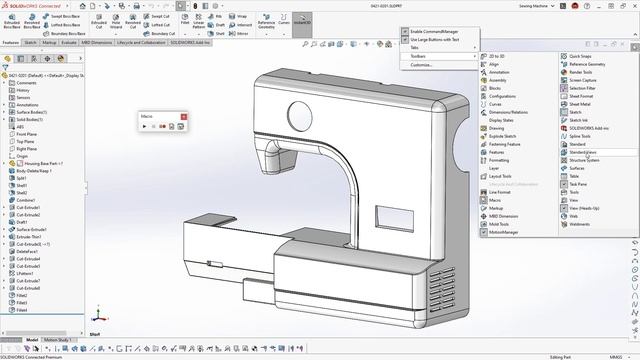640x360 pixels.
Task: Click the Home icon in title bar
Action: click(82, 6)
